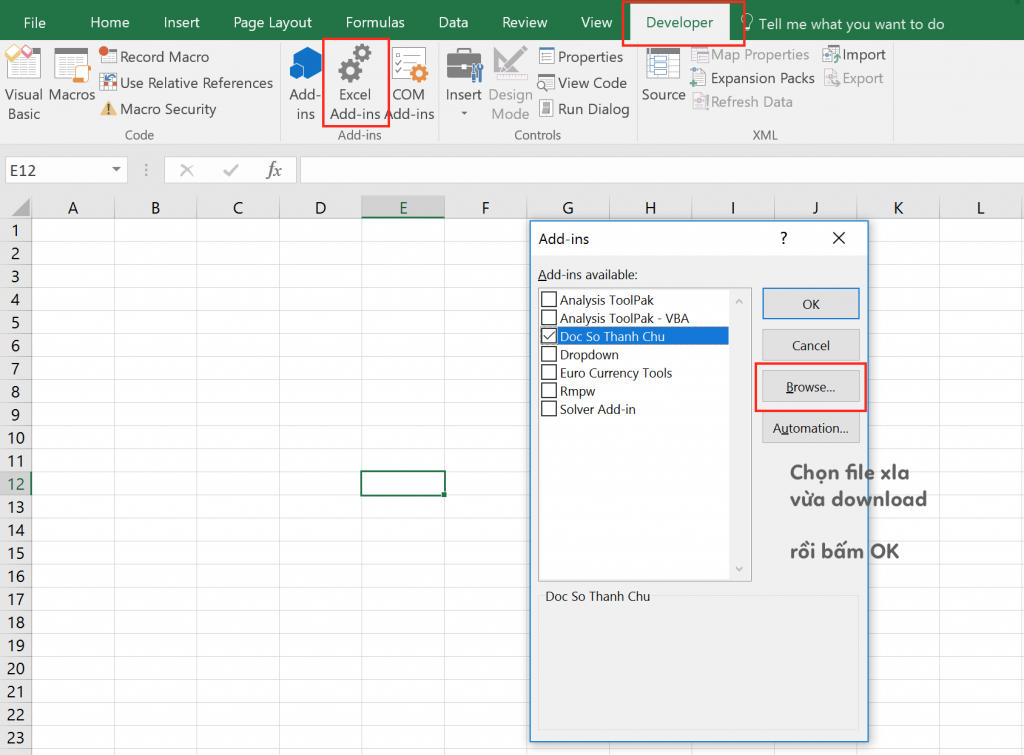Click Cancel in Add-ins dialog
Screen dimensions: 1024x755
point(810,345)
